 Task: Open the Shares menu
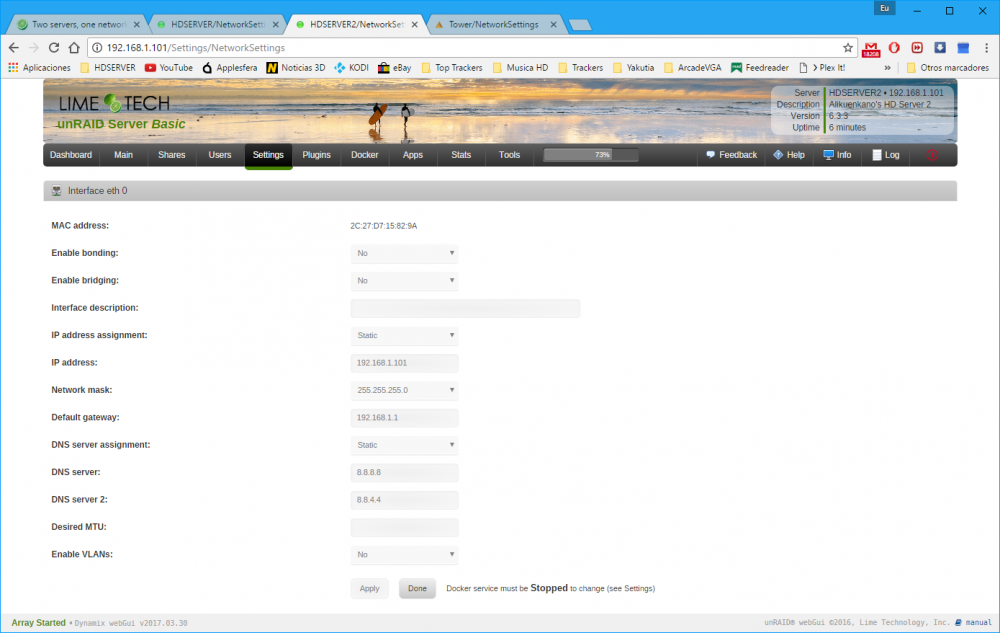point(172,155)
